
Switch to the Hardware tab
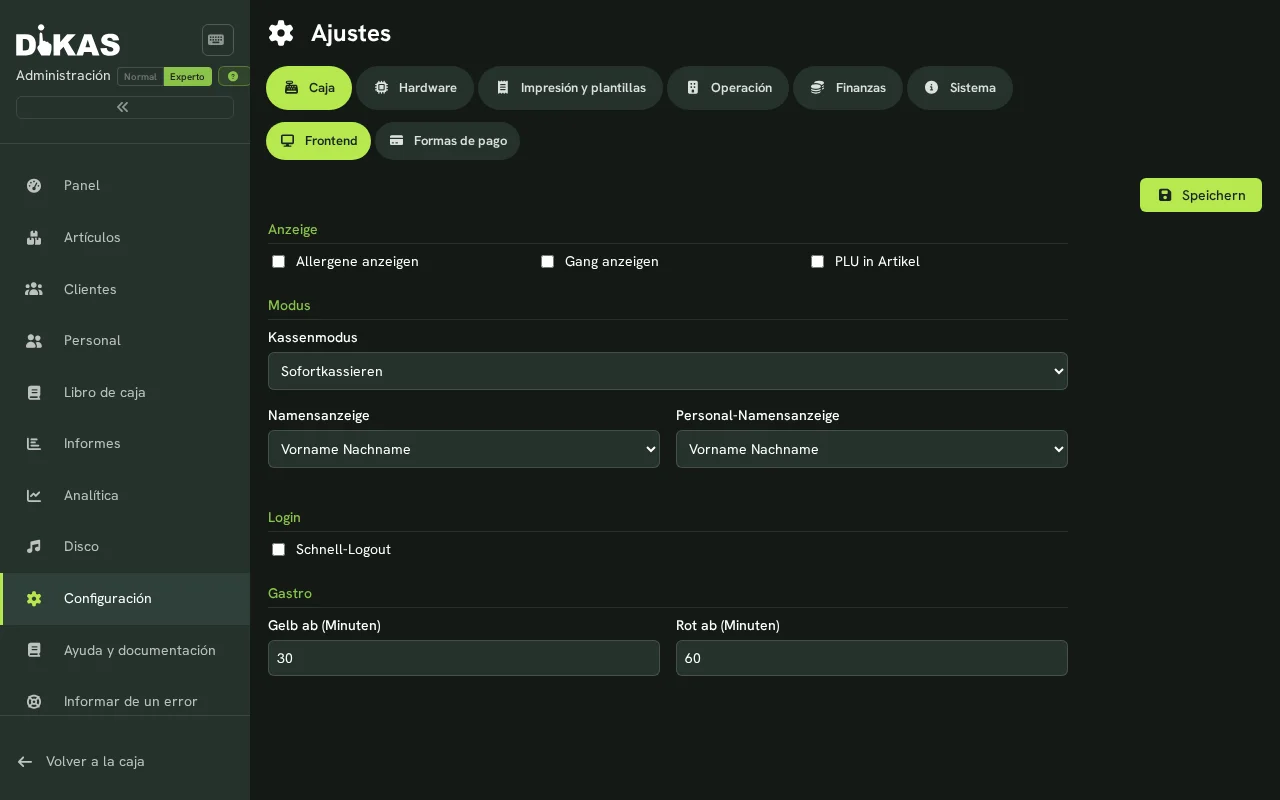click(x=415, y=88)
